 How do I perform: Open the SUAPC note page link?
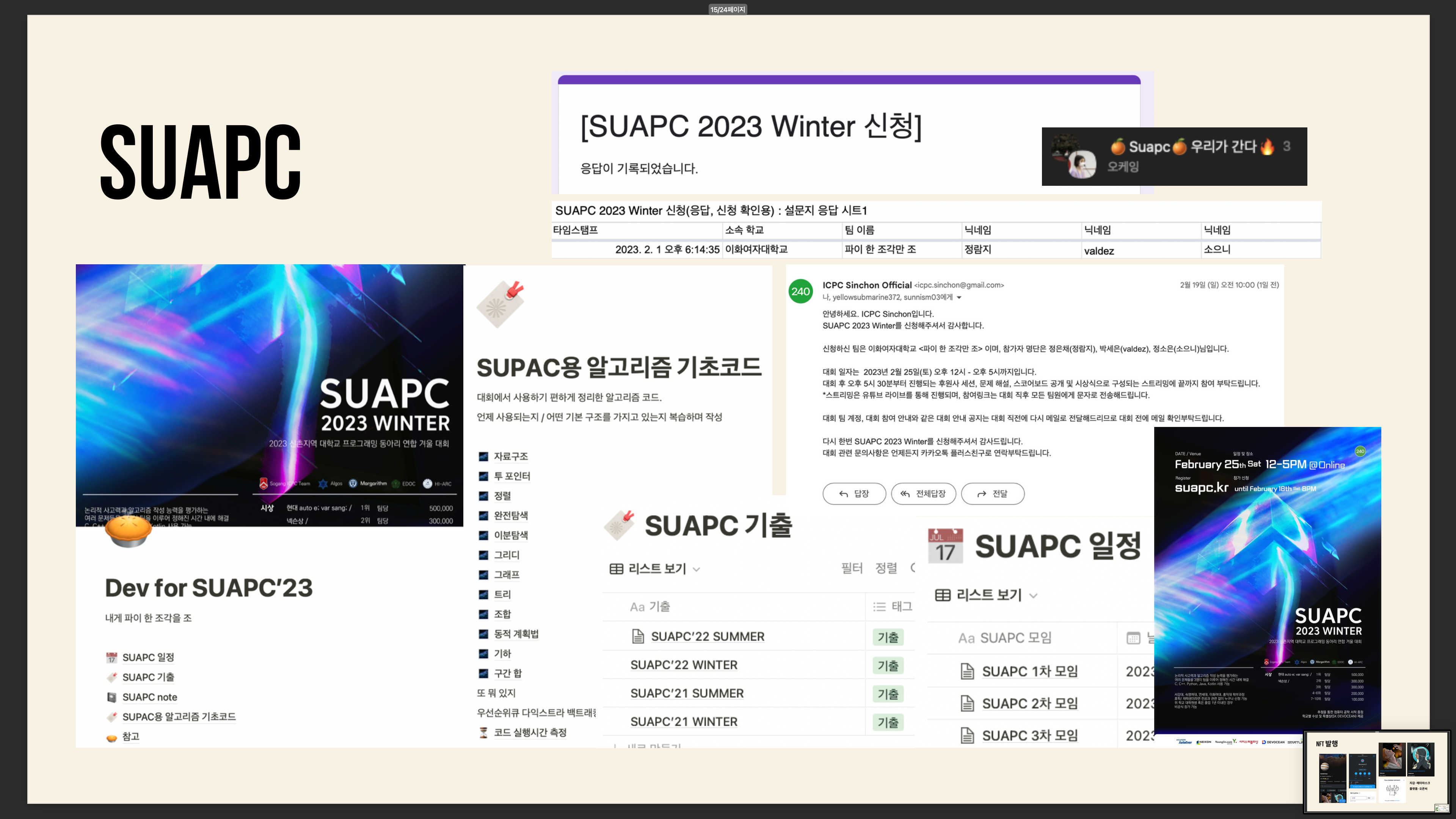coord(150,697)
